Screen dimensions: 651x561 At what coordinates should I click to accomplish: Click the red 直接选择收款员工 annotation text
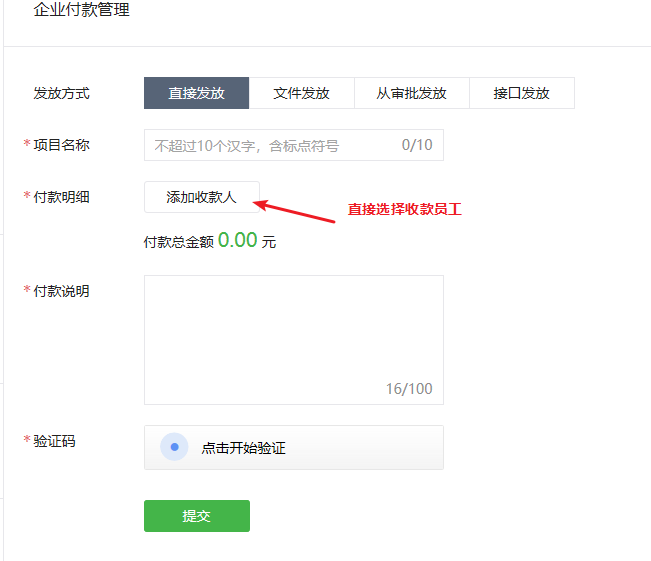[404, 210]
